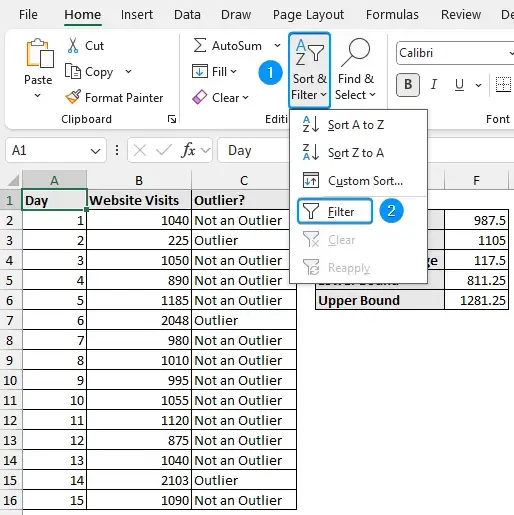The height and width of the screenshot is (515, 514).
Task: Toggle Underline formatting
Action: [459, 85]
